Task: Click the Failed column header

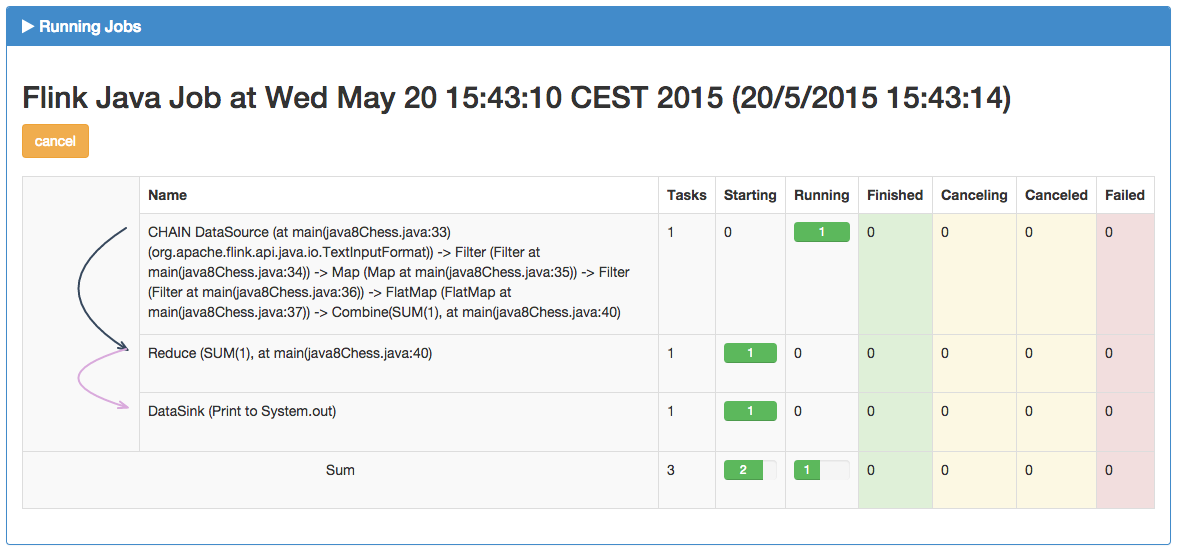Action: pyautogui.click(x=1125, y=195)
